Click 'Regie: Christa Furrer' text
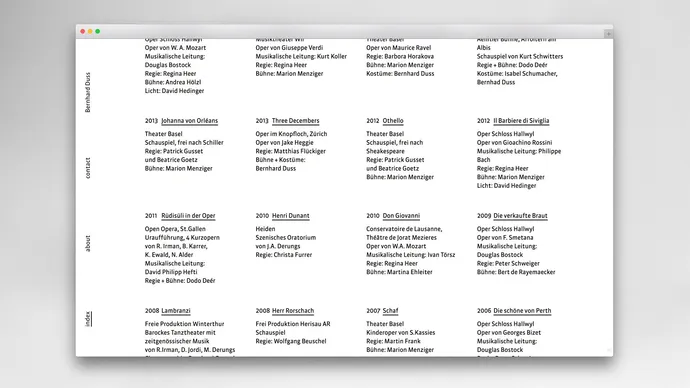Screen dimensions: 690x388 (x=283, y=255)
